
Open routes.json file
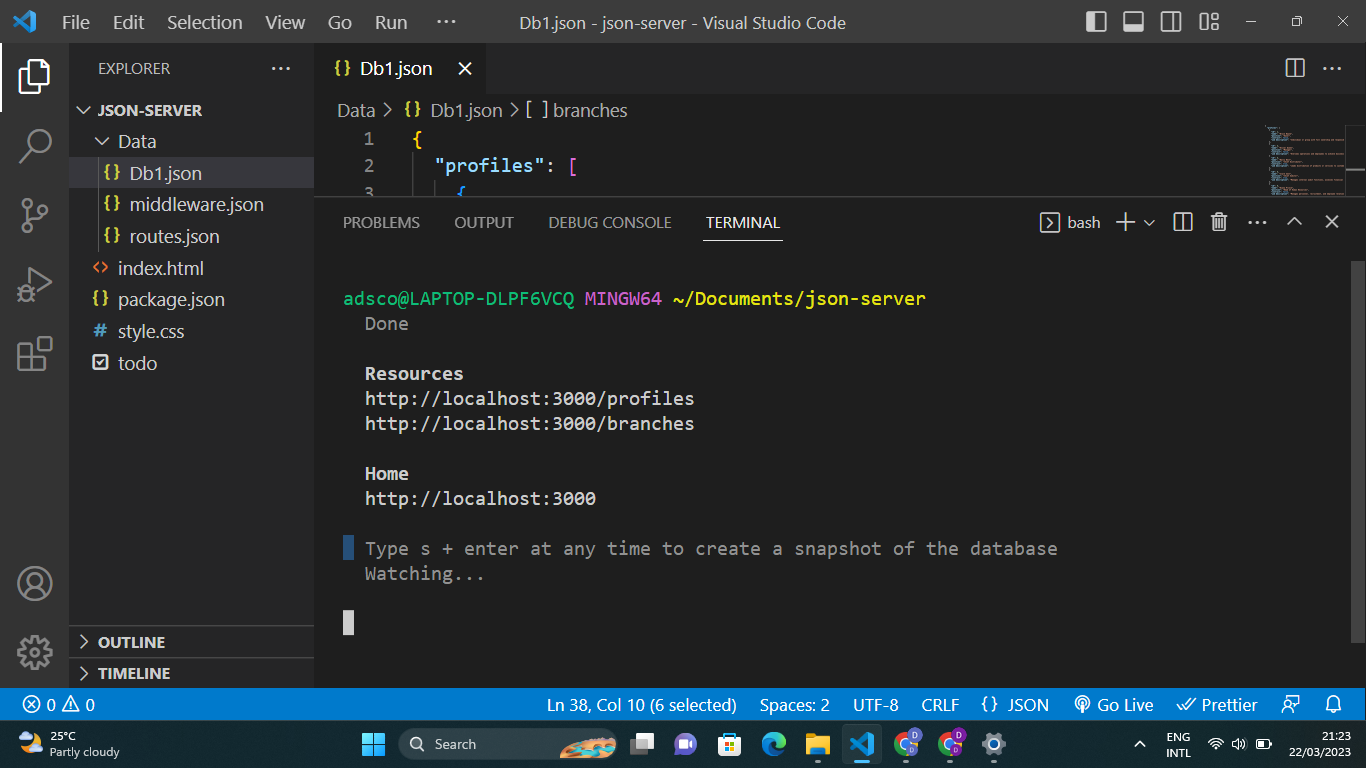point(192,237)
